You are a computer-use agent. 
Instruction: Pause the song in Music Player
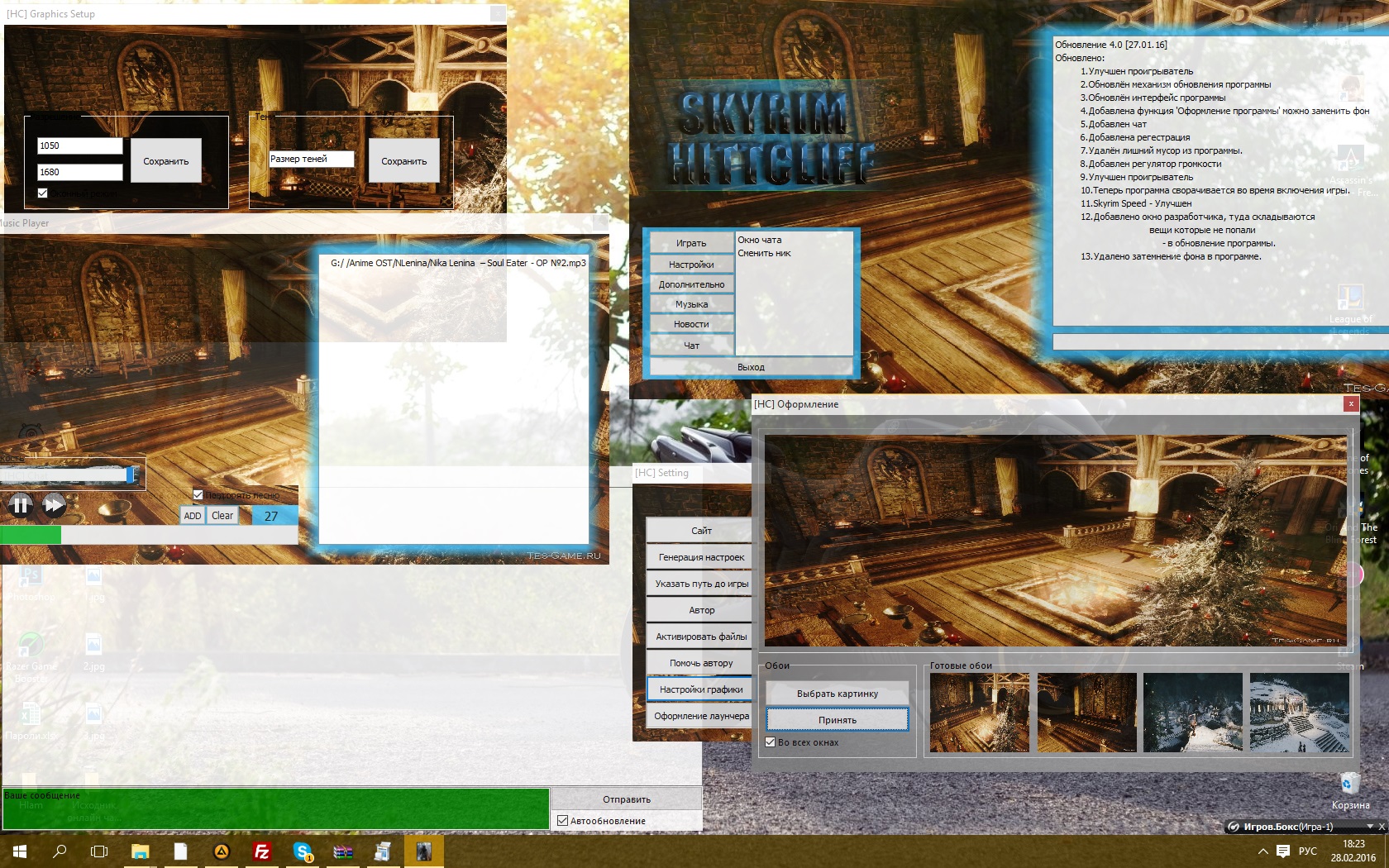(x=21, y=504)
